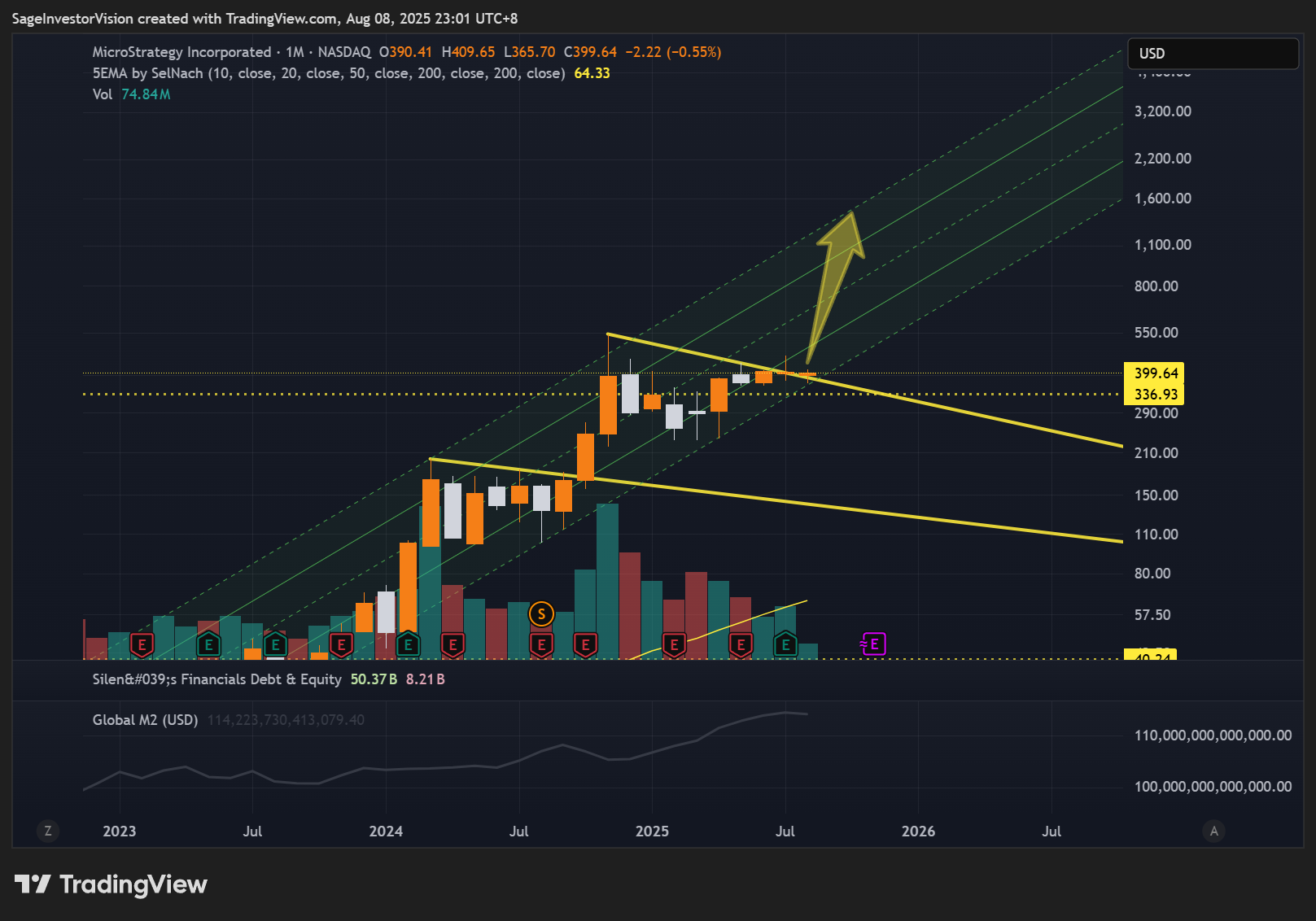Click the 1,100.00 price axis label
The height and width of the screenshot is (921, 1316).
pos(1163,245)
